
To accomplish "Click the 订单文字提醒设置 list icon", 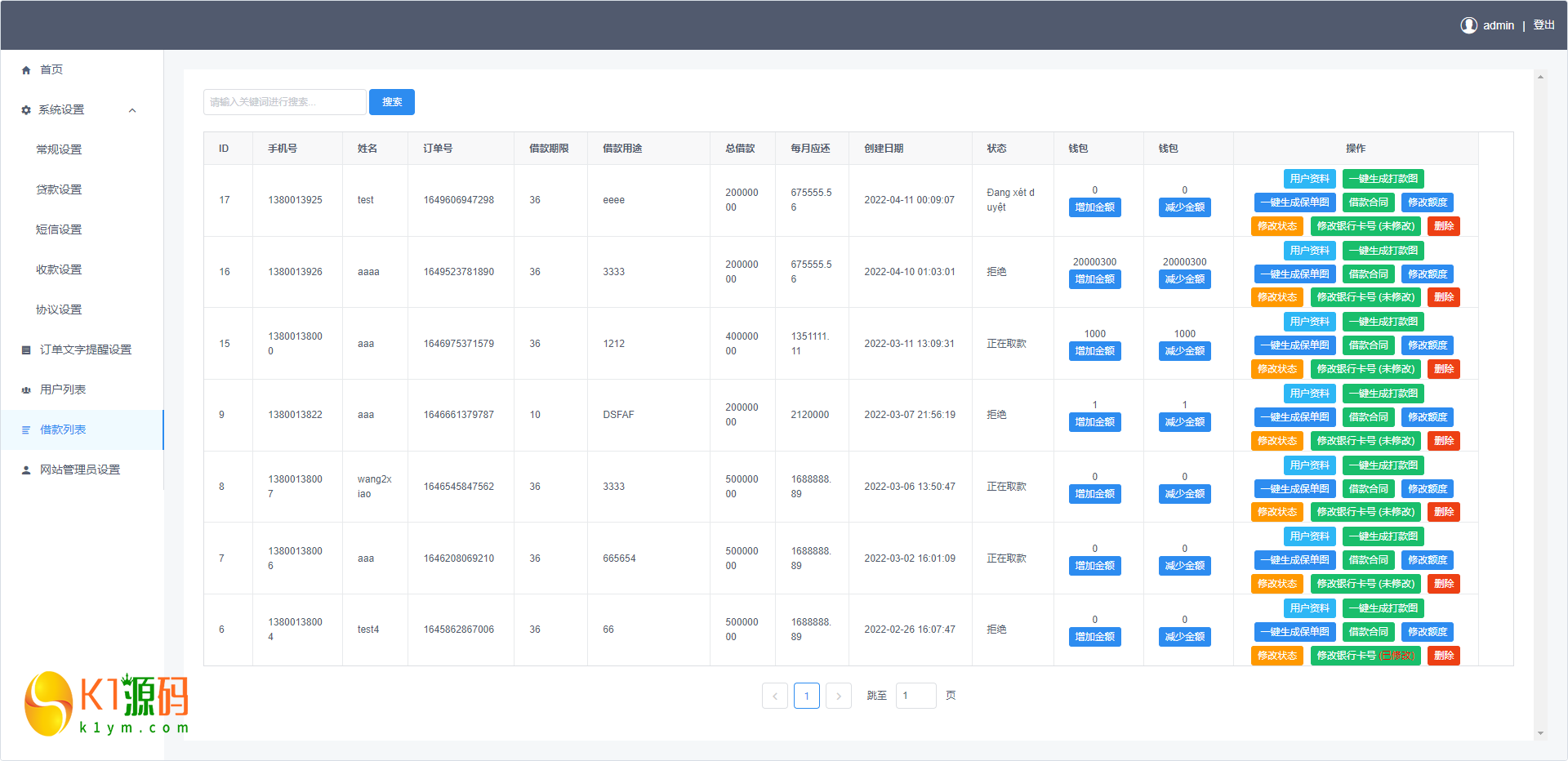I will point(26,350).
